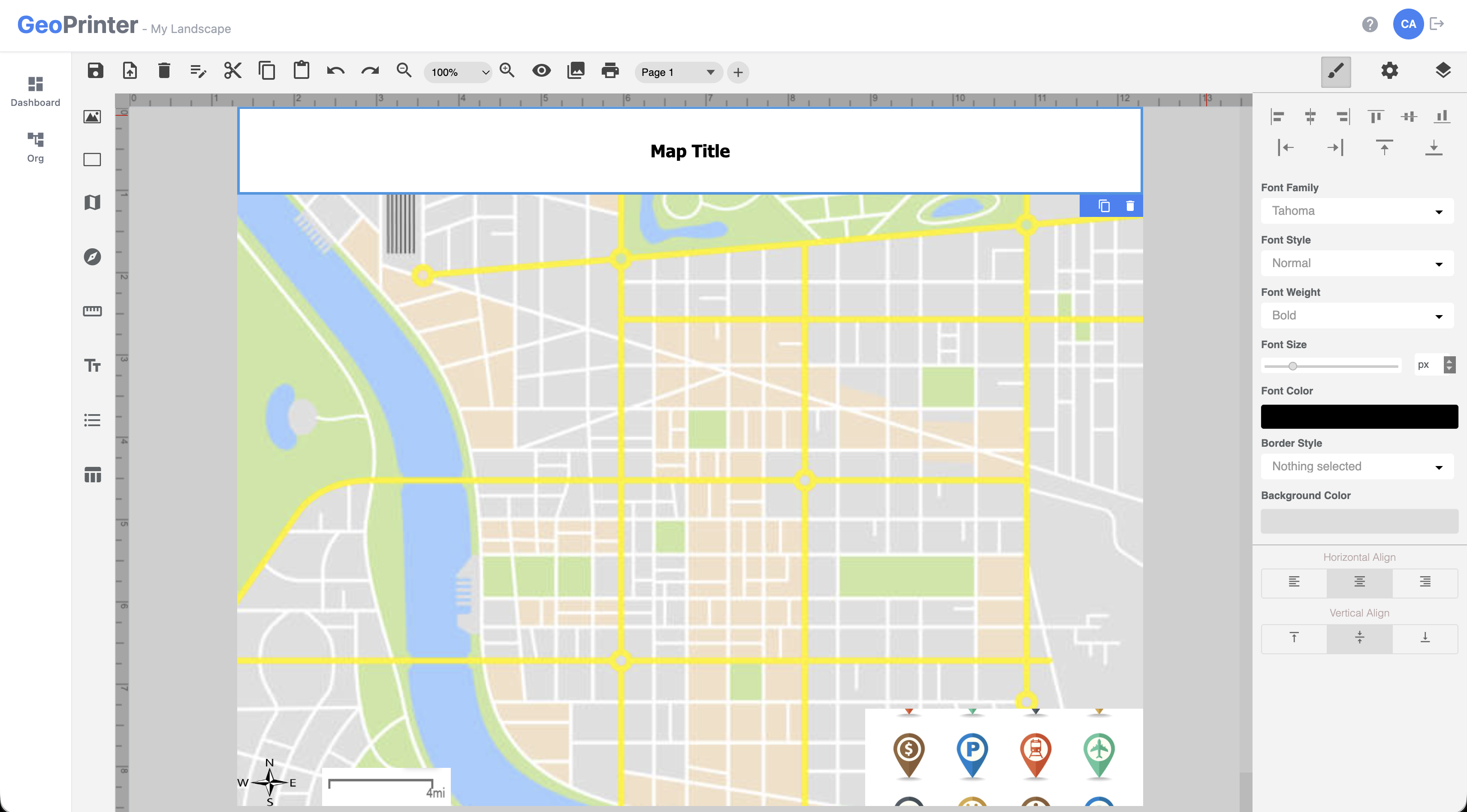Align selected elements to bottom edge
Screen dimensions: 1467x812
tap(1442, 117)
